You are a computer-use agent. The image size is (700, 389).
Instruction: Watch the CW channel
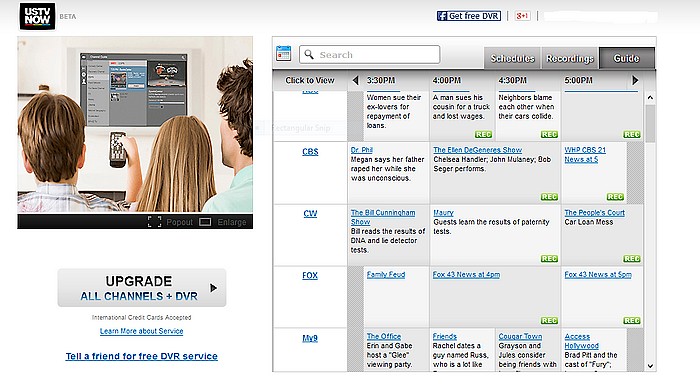(310, 213)
